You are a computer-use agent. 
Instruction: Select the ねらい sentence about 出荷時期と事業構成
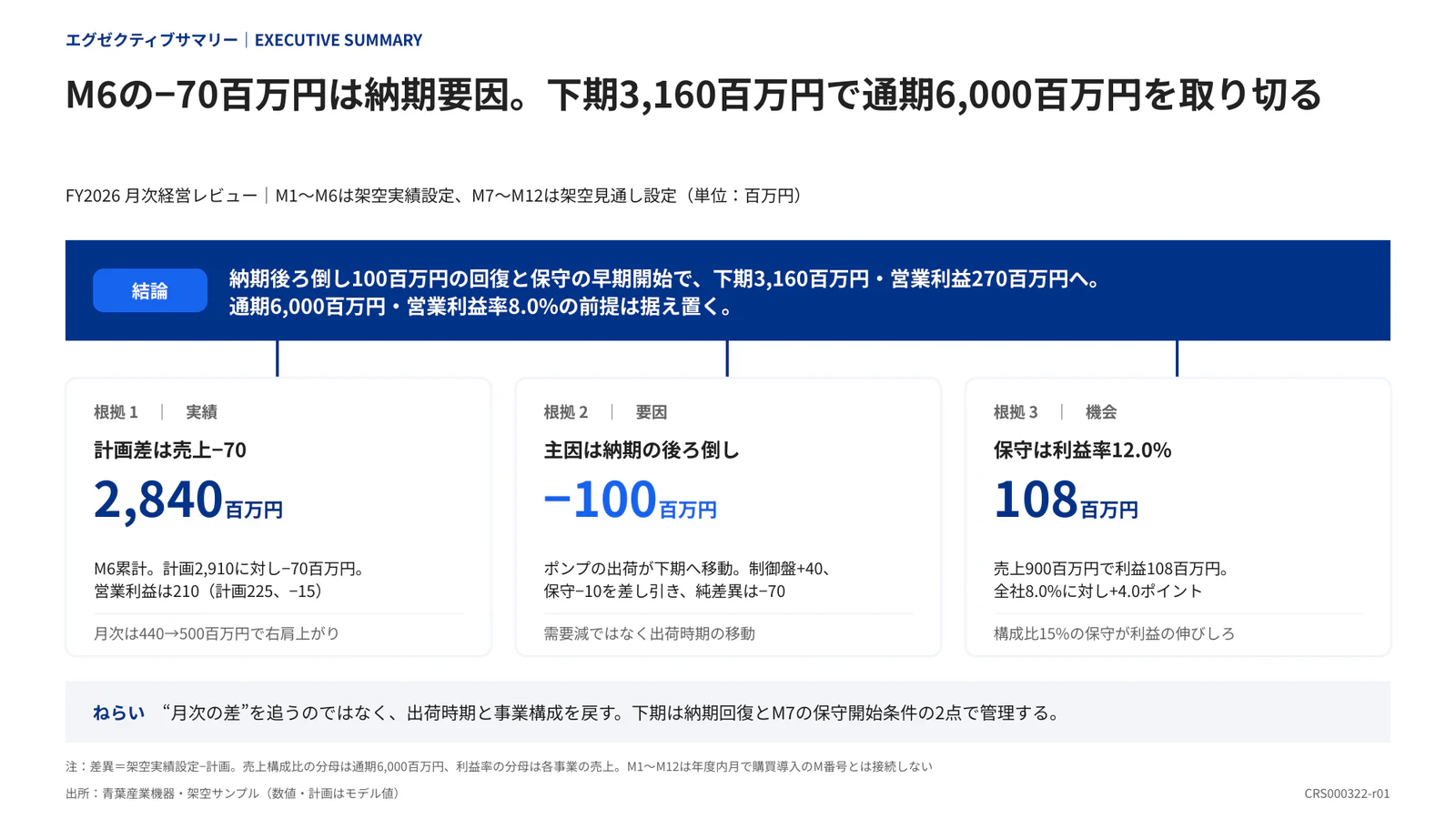coord(614,713)
